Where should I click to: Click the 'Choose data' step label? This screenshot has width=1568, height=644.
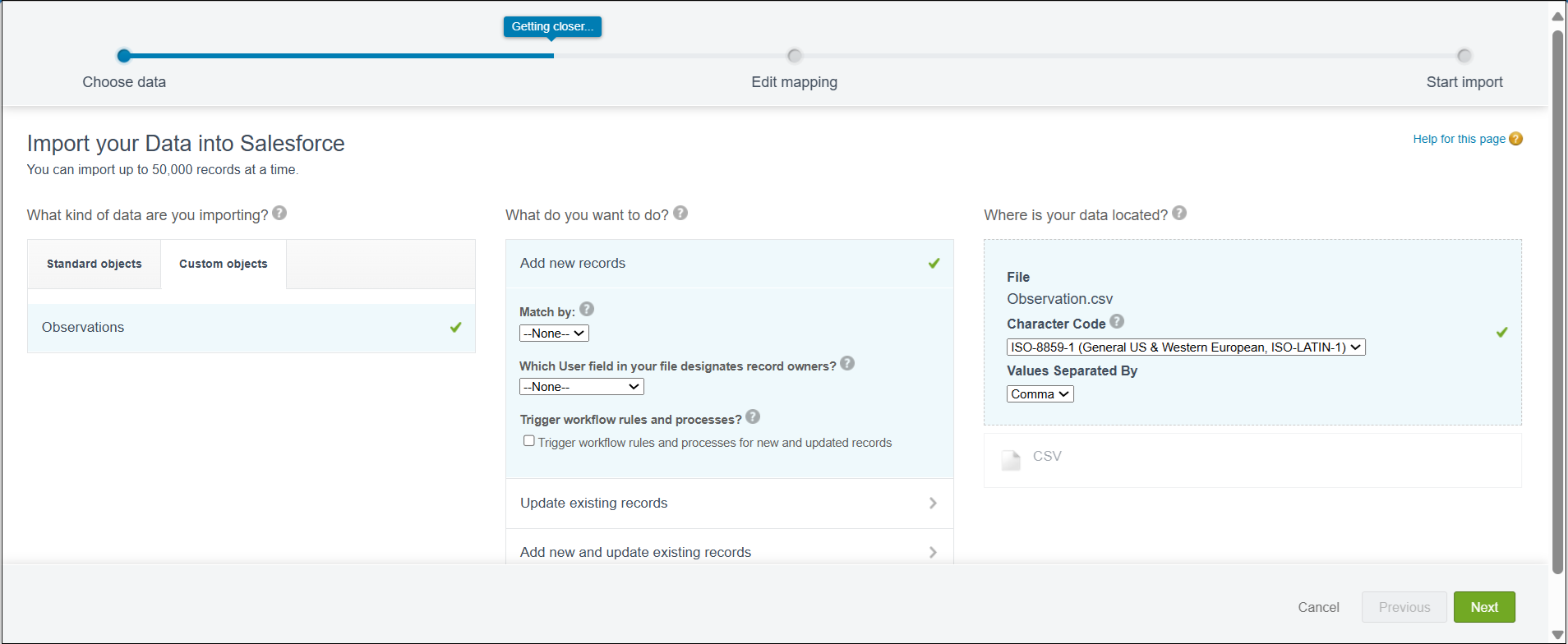(x=124, y=82)
